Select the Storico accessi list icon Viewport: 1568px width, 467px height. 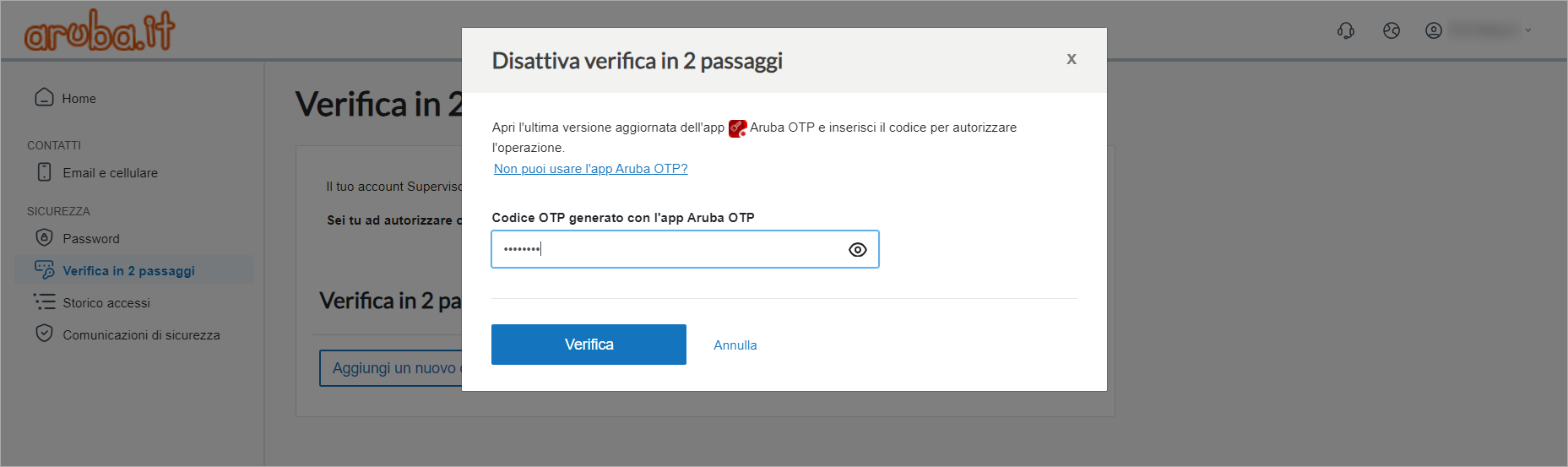pyautogui.click(x=44, y=301)
